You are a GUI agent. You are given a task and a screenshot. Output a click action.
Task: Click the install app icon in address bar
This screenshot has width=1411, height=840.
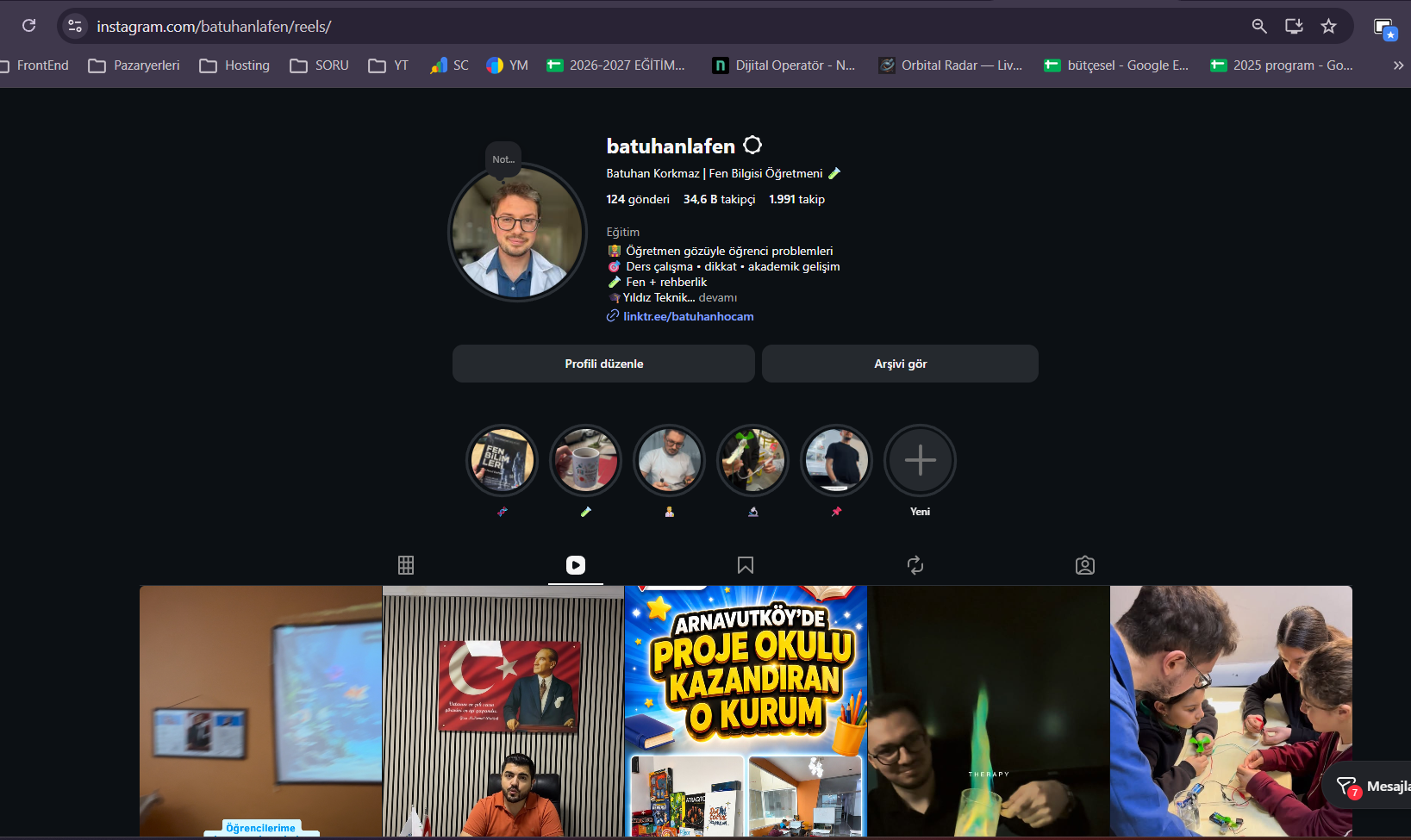click(x=1294, y=26)
